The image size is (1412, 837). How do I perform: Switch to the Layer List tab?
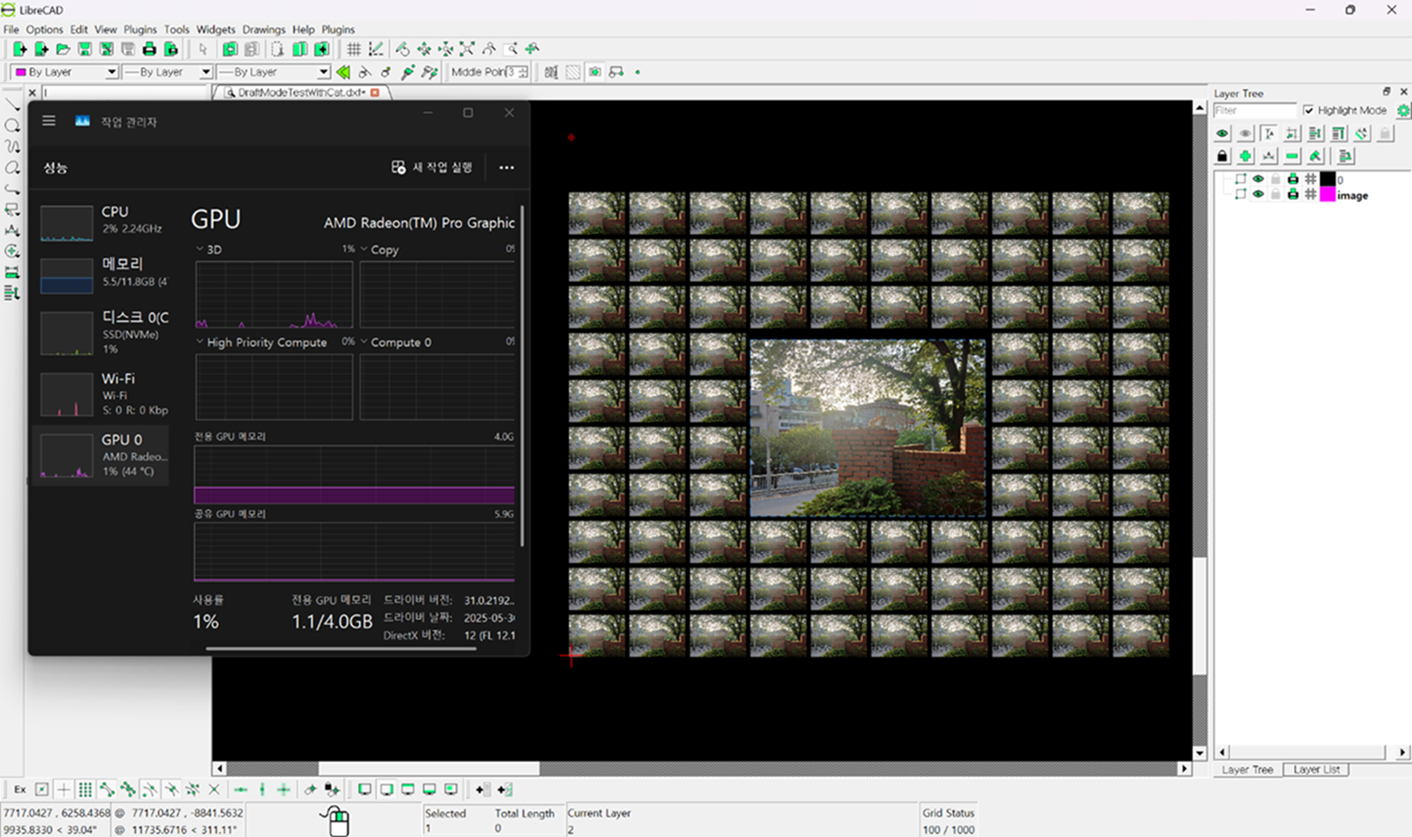(x=1316, y=770)
